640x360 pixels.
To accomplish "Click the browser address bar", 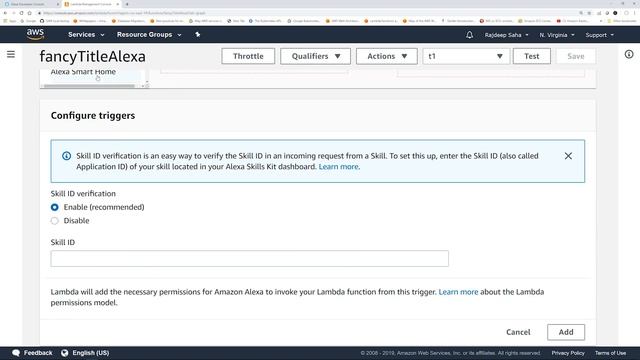I will tap(306, 13).
